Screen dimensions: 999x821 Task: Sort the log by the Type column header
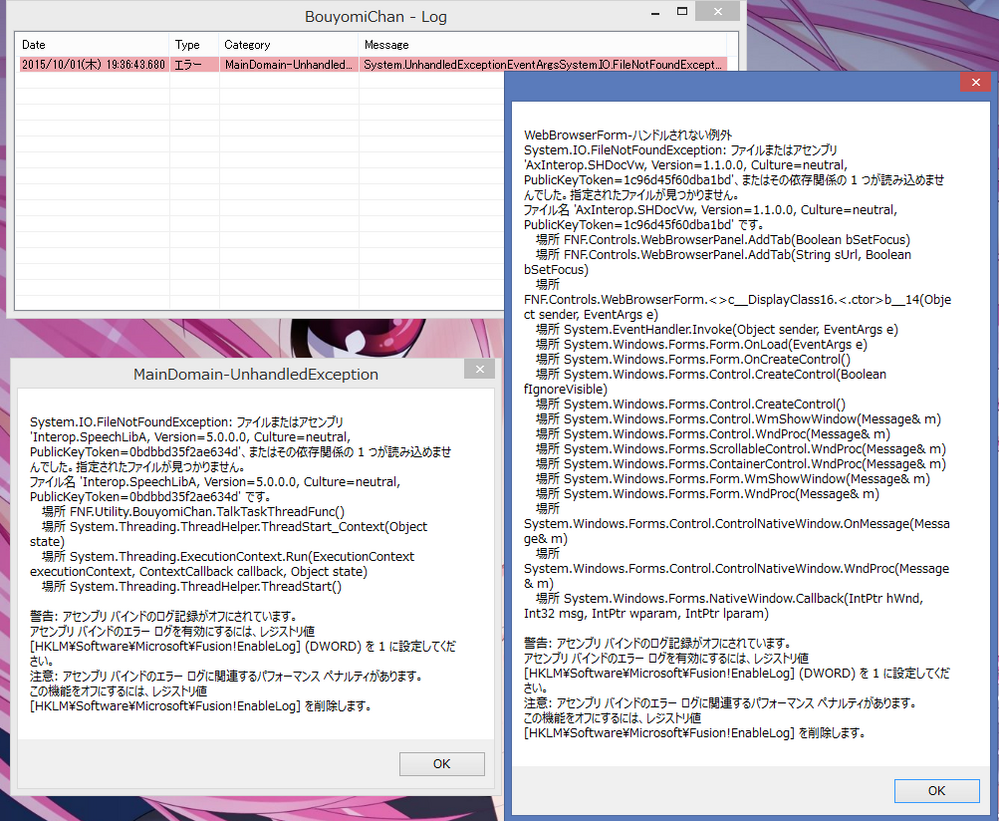[194, 45]
